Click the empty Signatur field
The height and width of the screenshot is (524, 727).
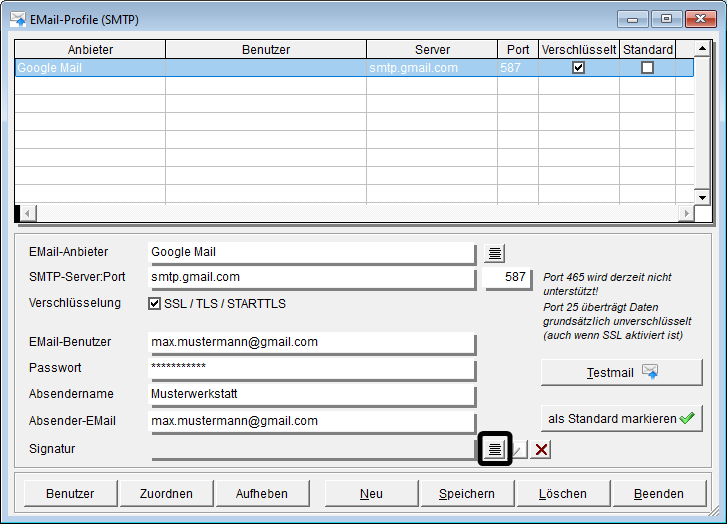(x=312, y=449)
